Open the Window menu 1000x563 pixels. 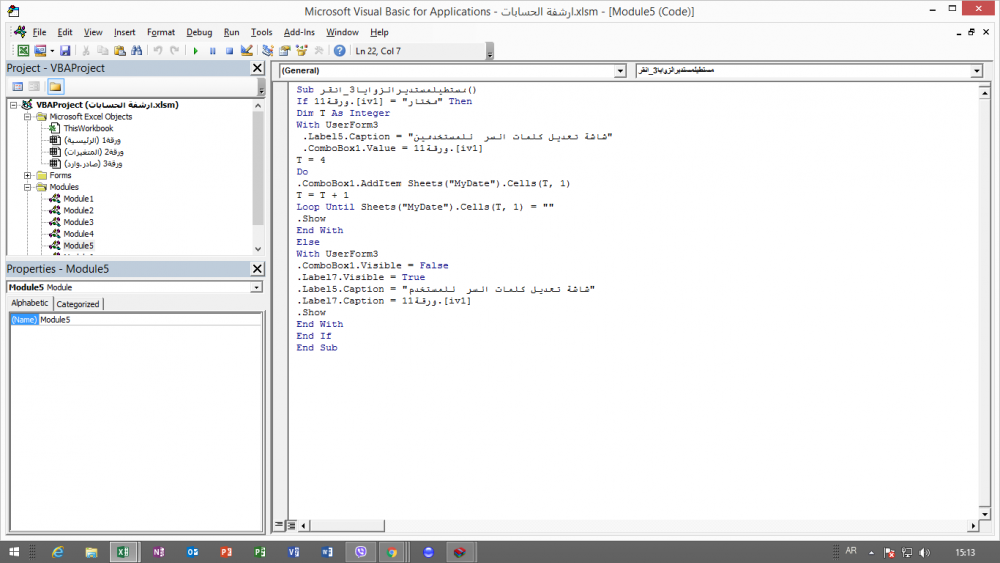pyautogui.click(x=342, y=33)
